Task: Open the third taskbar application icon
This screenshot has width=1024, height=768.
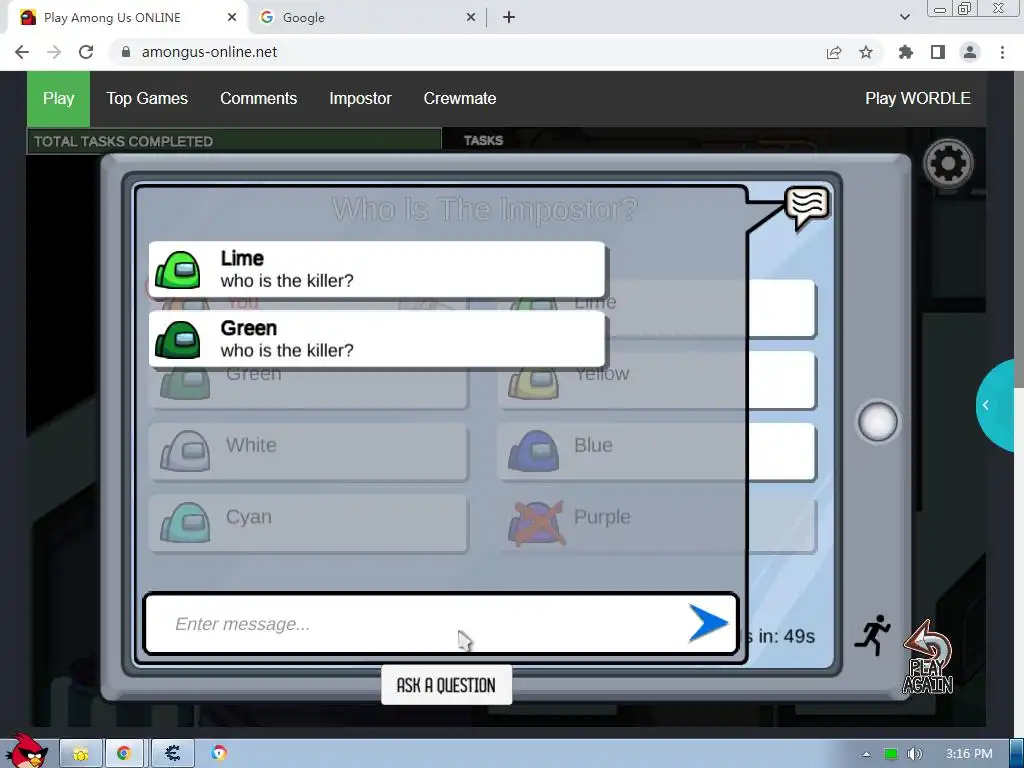Action: [172, 754]
